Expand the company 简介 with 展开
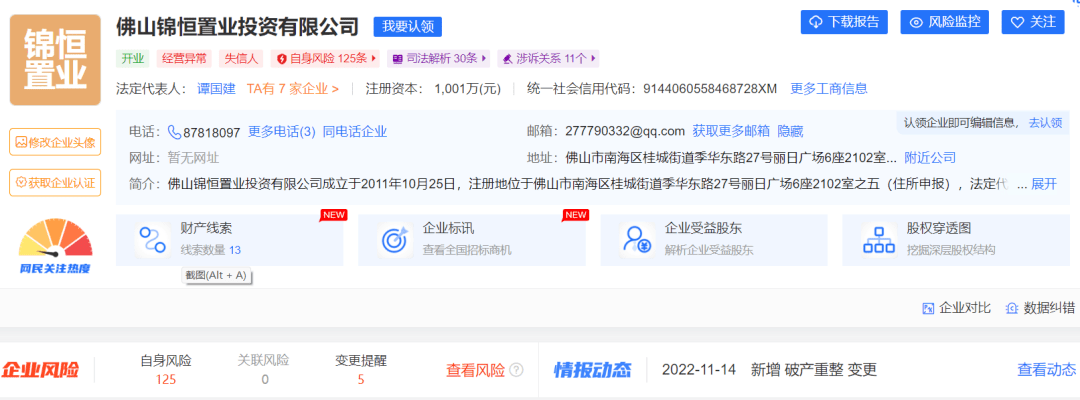Image resolution: width=1080 pixels, height=400 pixels. 1043,184
